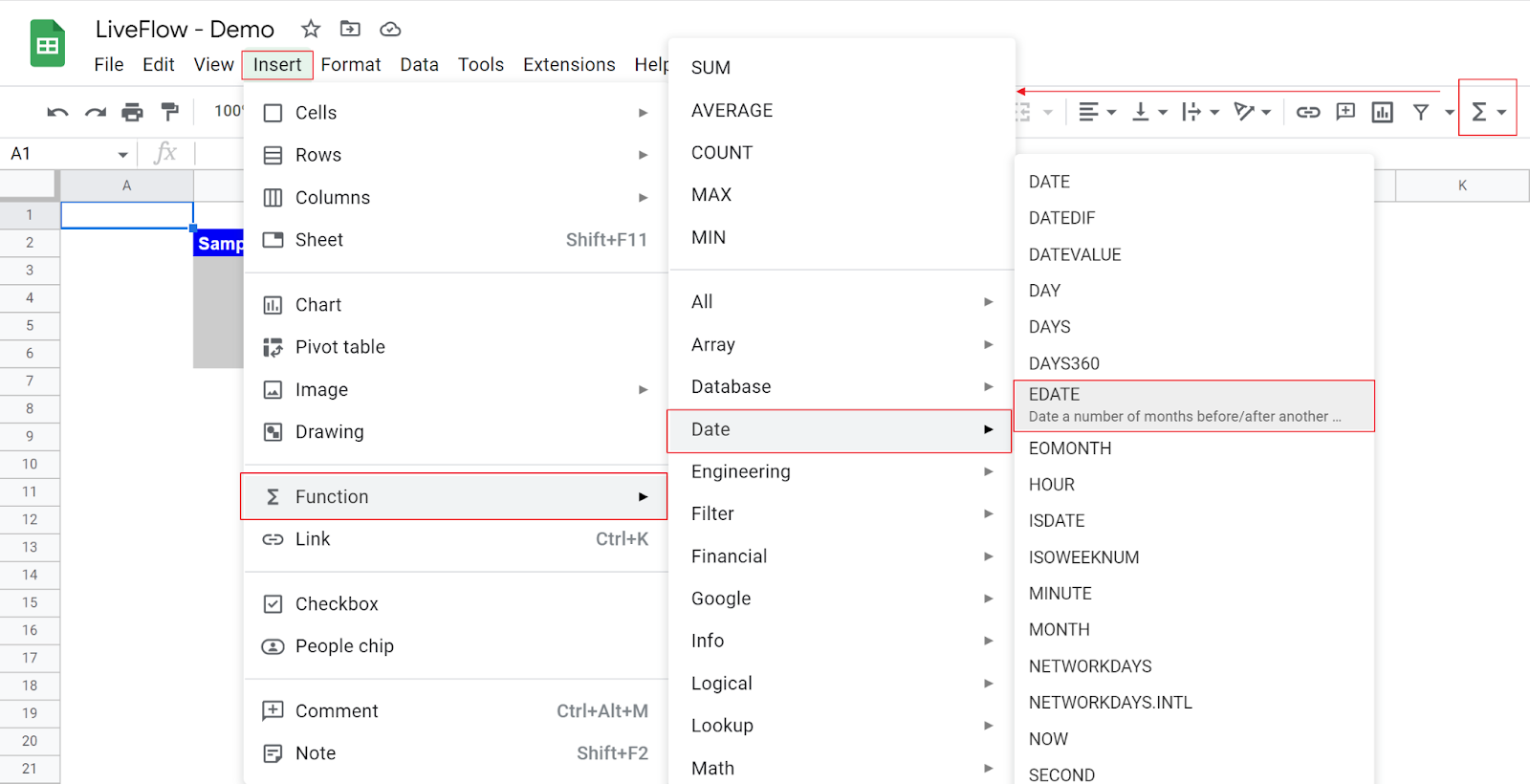The width and height of the screenshot is (1530, 784).
Task: Open the Format menu
Action: [351, 64]
